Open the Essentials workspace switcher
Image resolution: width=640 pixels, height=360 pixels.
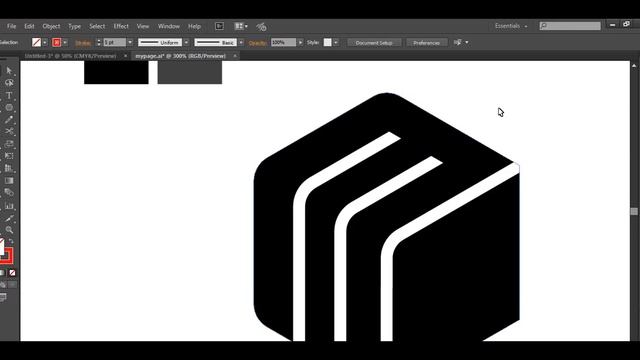(x=511, y=26)
